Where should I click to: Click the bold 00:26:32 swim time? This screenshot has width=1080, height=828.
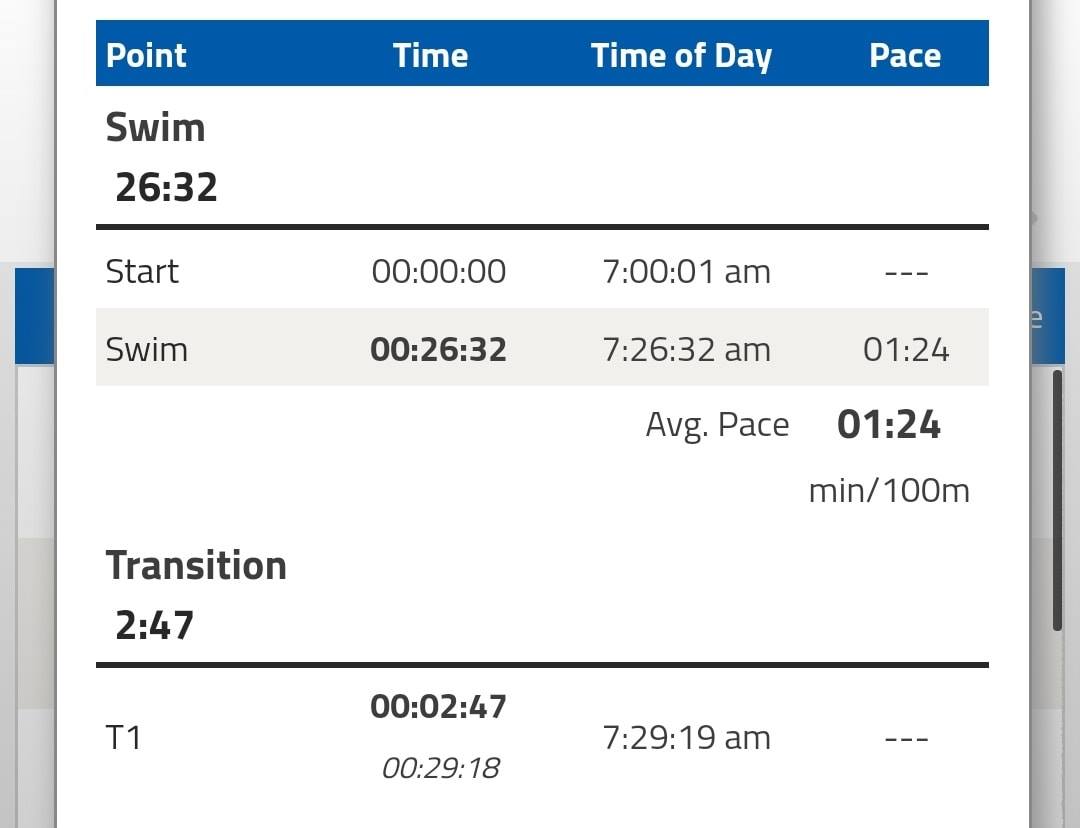(439, 349)
